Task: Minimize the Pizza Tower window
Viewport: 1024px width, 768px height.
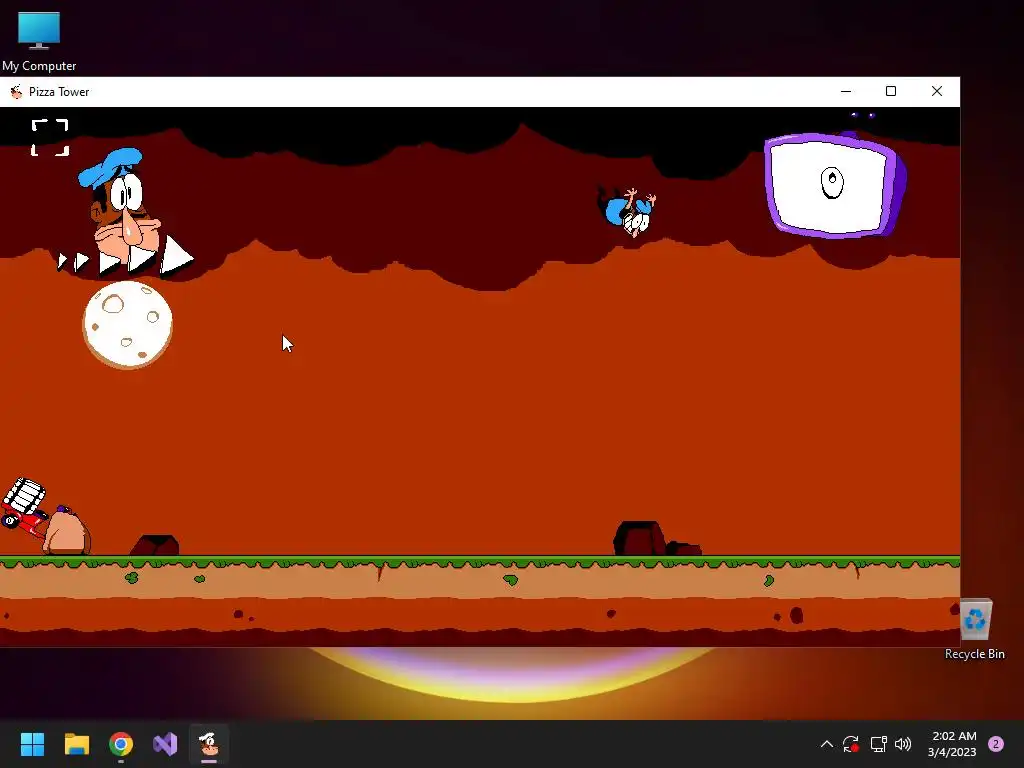Action: (x=846, y=91)
